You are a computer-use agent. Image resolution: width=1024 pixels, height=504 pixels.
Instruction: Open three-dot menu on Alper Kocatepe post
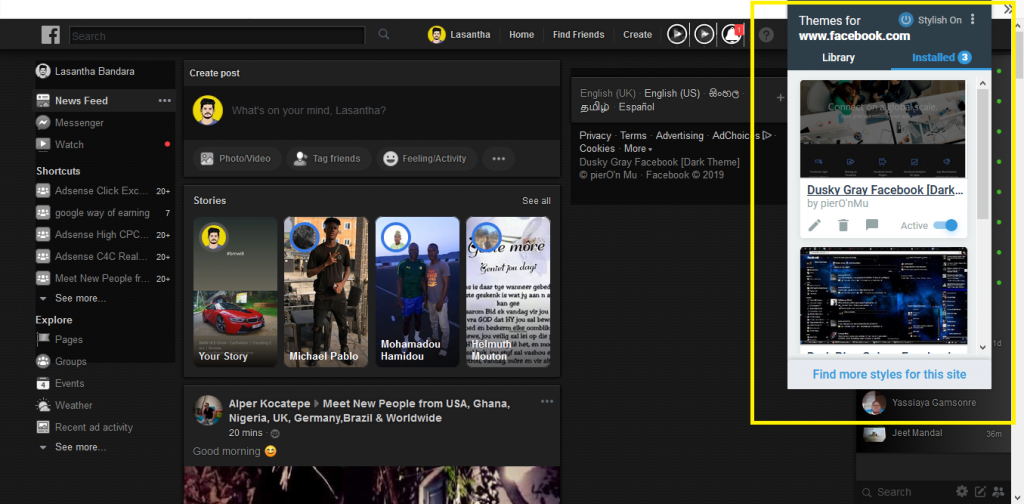547,402
